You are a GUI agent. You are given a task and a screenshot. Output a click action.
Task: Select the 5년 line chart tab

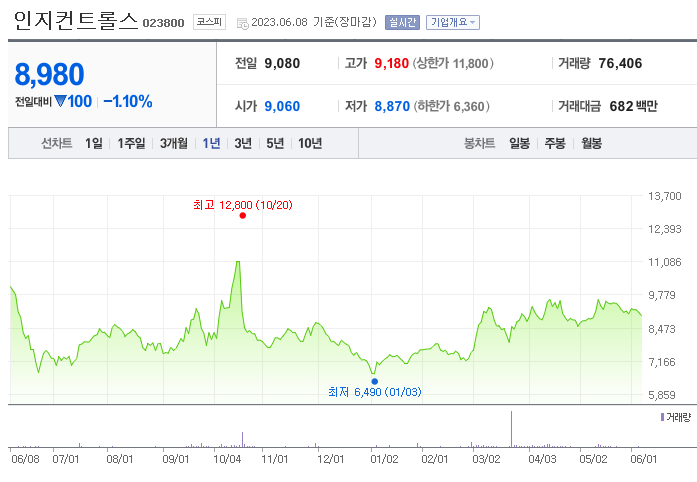[x=275, y=143]
